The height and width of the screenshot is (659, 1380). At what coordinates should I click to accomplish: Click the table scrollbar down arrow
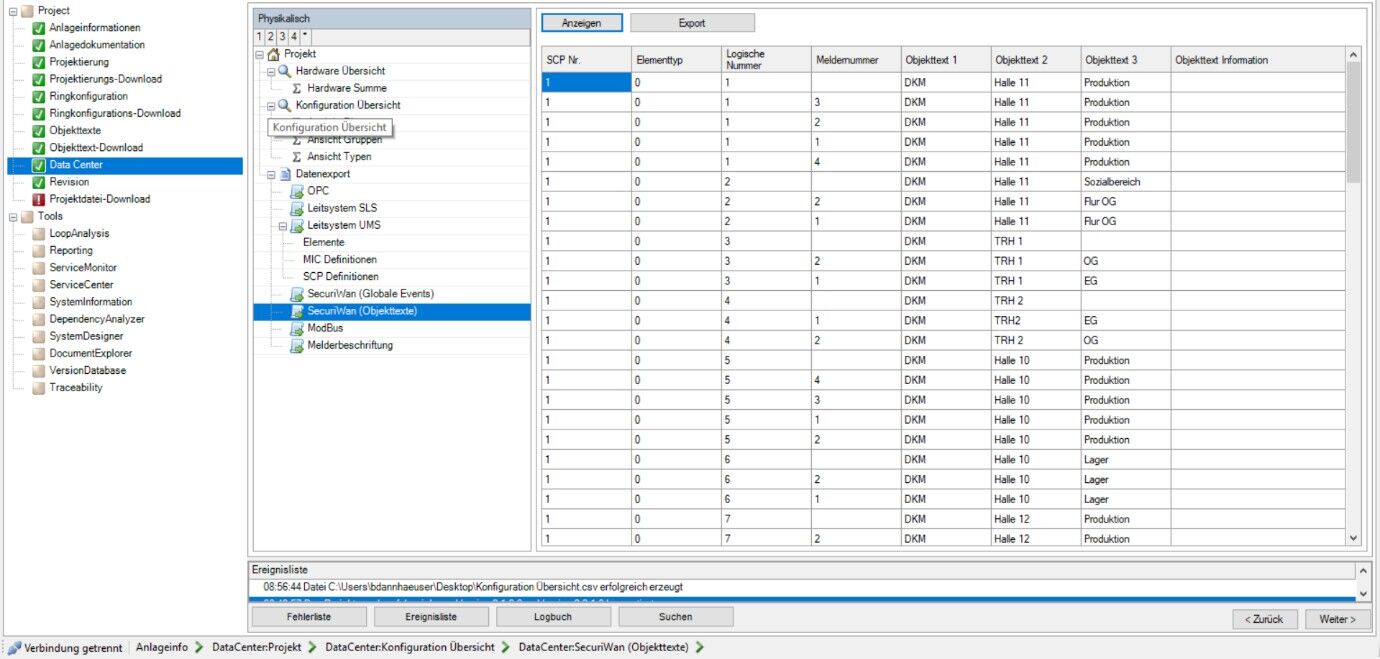coord(1354,538)
